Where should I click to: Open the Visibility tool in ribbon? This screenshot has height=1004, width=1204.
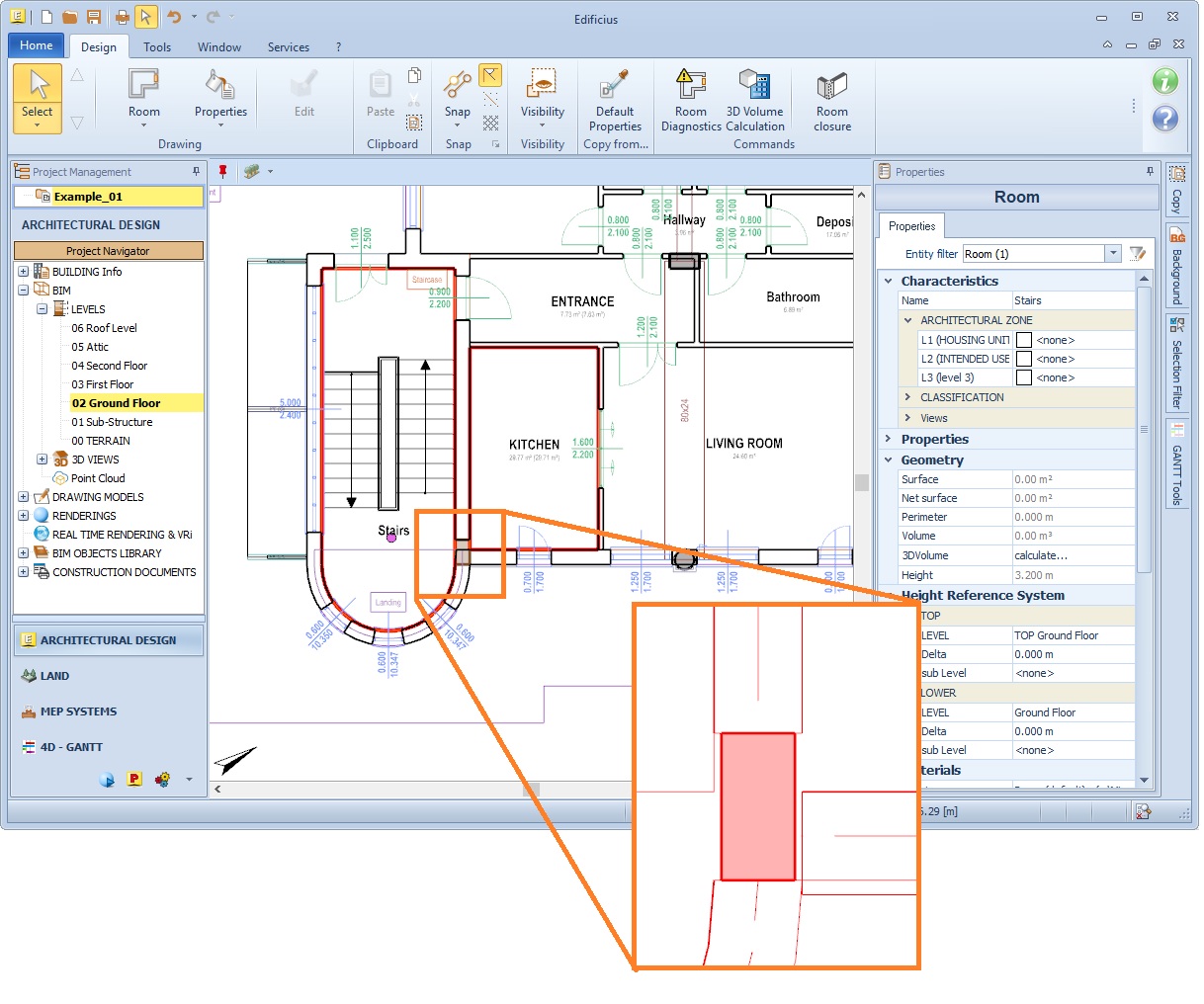[x=542, y=85]
